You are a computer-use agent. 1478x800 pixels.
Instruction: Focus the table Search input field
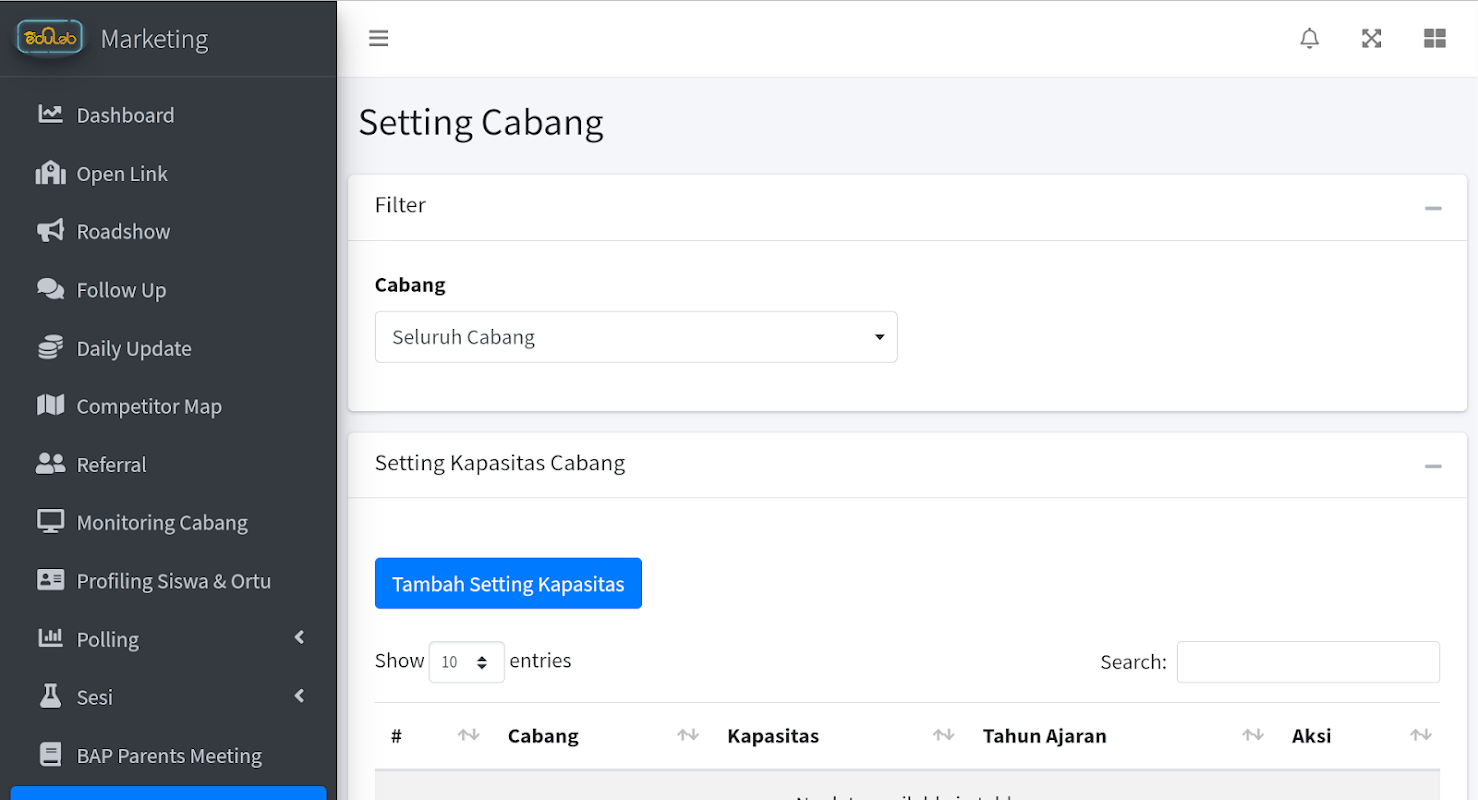pos(1307,662)
